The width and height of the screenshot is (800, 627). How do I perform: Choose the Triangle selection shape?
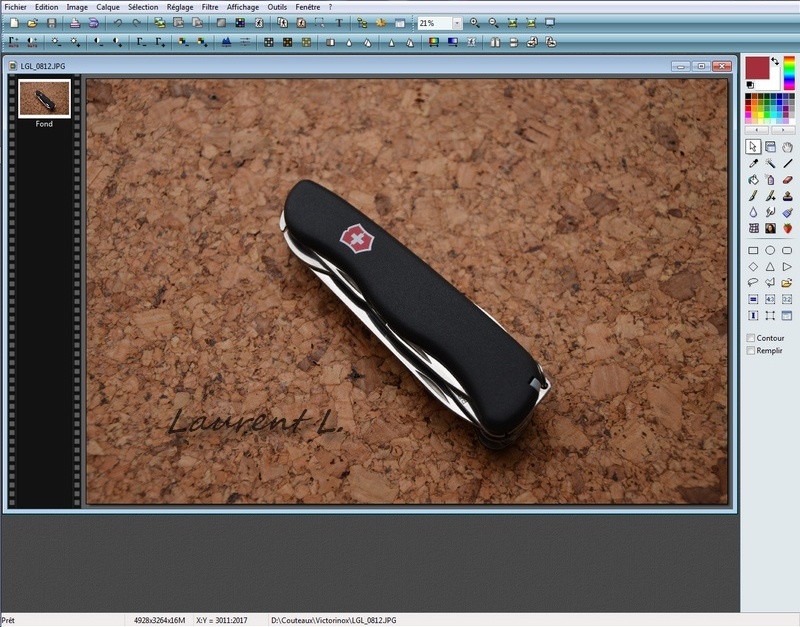770,266
